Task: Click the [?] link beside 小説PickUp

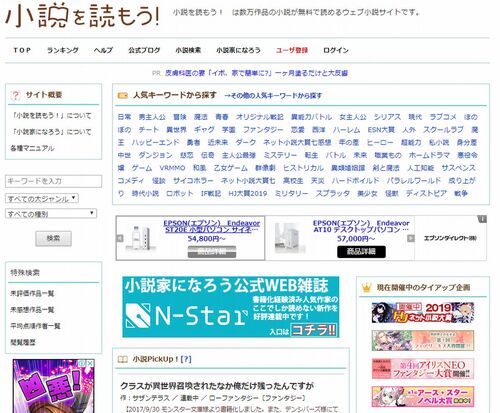Action: [x=186, y=359]
